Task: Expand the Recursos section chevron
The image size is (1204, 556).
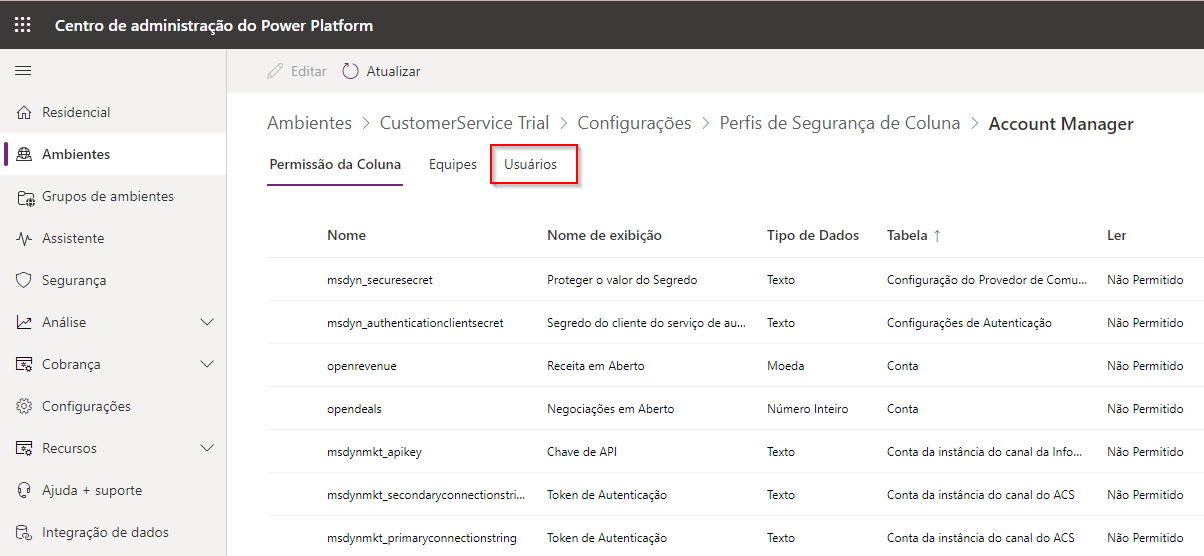Action: 207,449
